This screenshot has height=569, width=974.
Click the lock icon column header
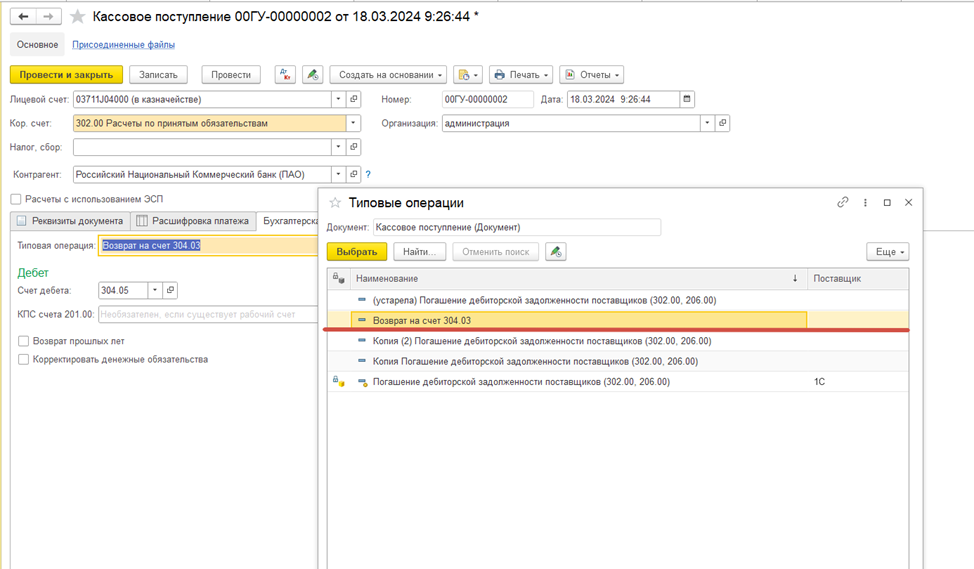point(339,278)
